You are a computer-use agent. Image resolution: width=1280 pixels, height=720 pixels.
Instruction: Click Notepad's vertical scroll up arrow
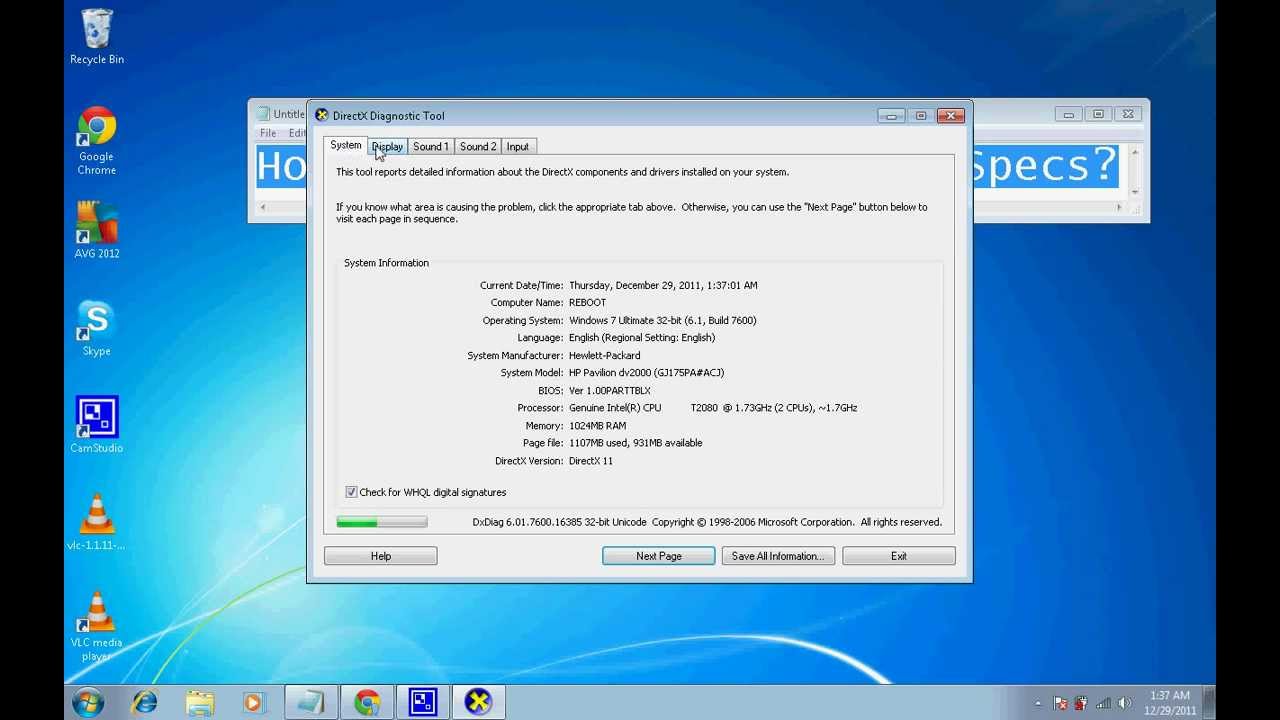tap(1135, 153)
